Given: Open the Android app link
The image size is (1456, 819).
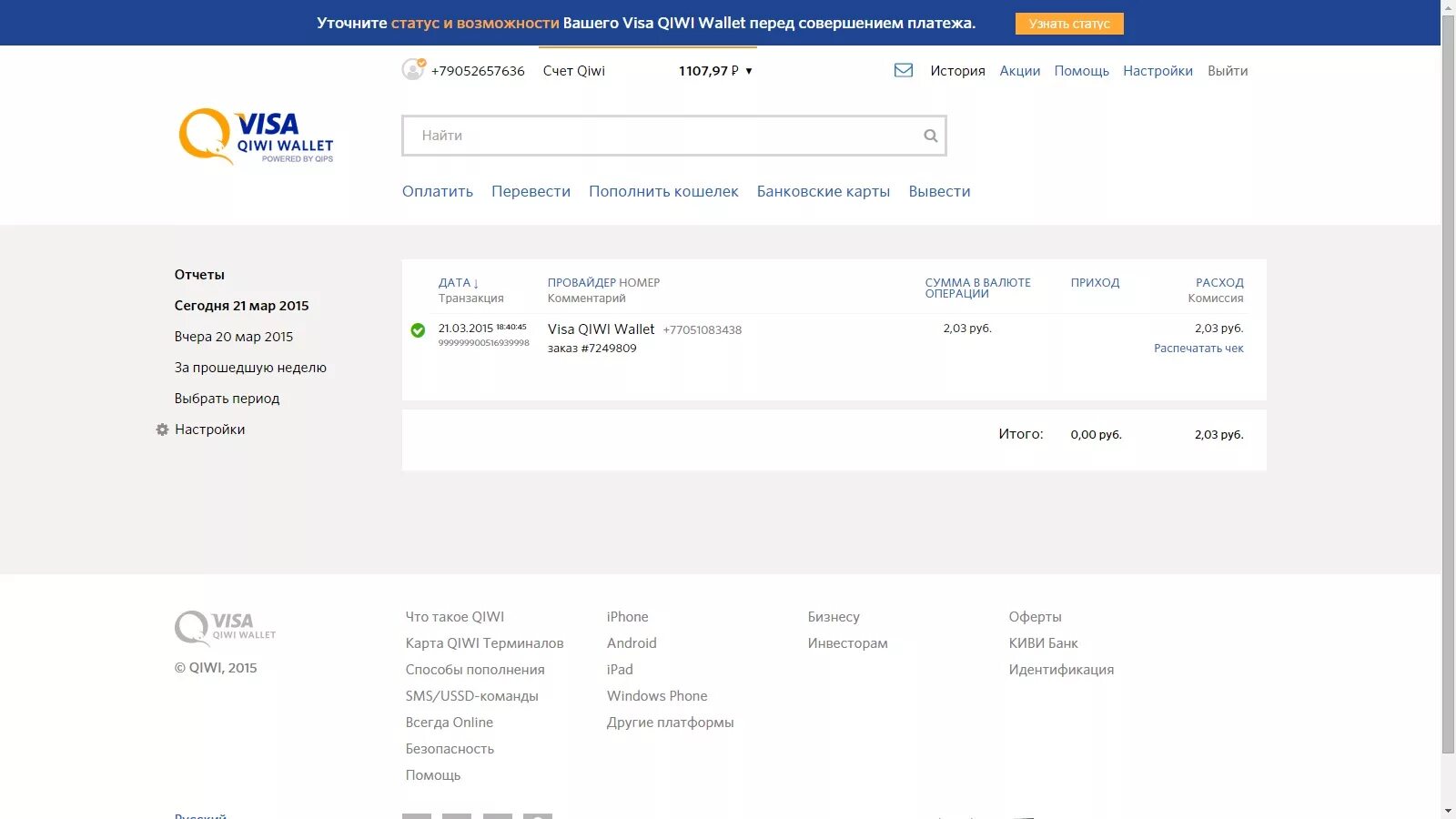Looking at the screenshot, I should click(x=632, y=643).
